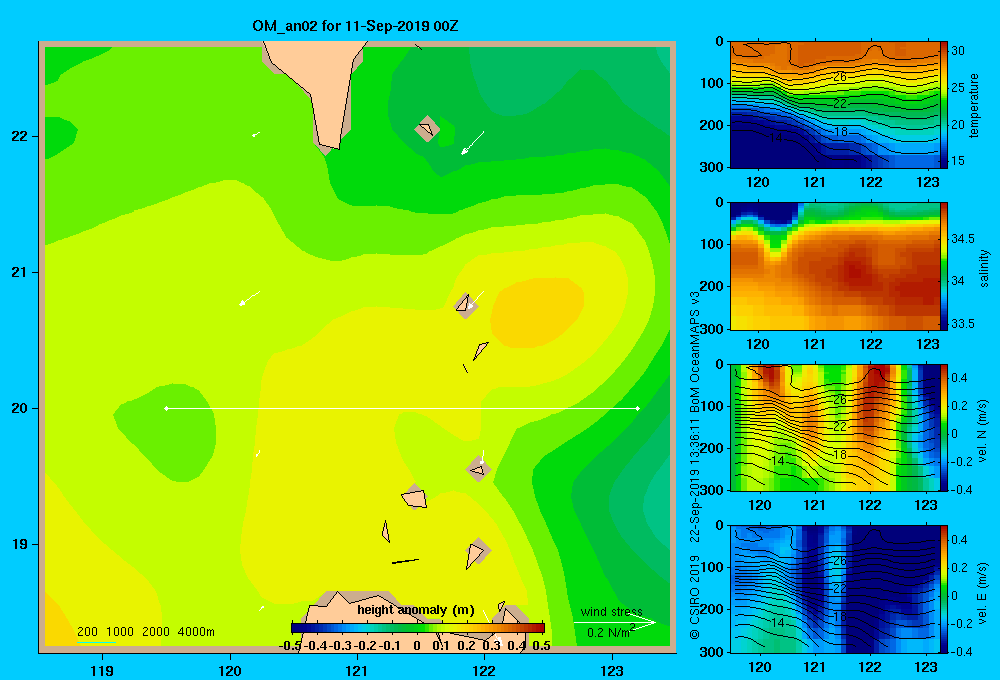Viewport: 1000px width, 680px height.
Task: Click the wind arrow northeast of Taiwan's tip
Action: [x=472, y=143]
